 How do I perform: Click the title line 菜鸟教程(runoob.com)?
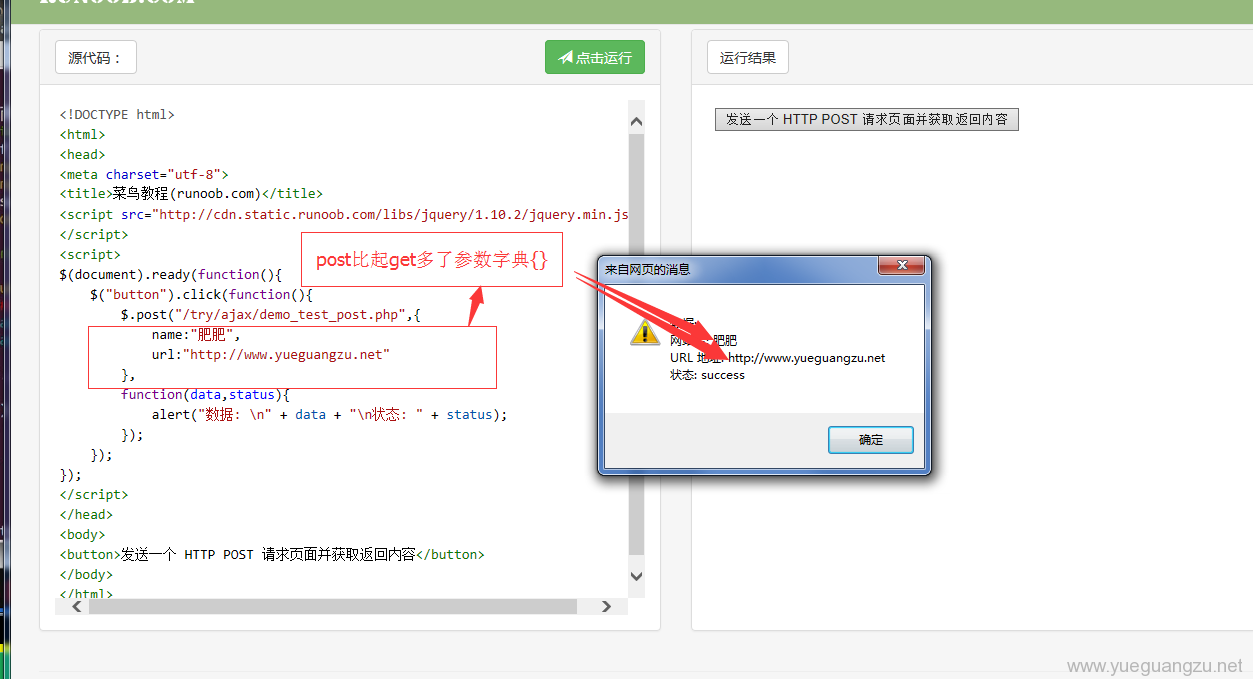tap(191, 194)
